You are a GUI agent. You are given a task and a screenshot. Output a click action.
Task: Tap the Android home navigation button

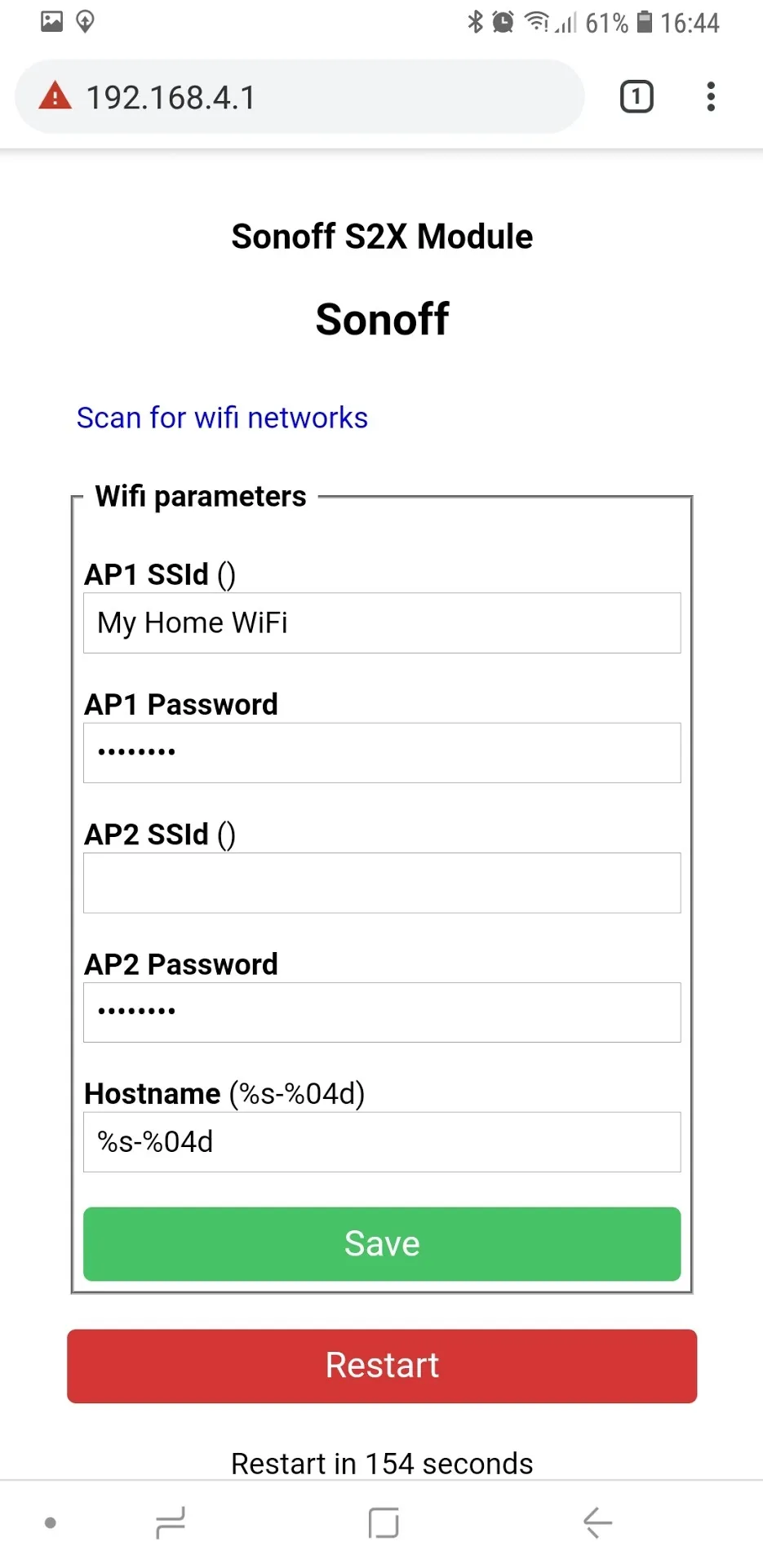click(x=381, y=1521)
